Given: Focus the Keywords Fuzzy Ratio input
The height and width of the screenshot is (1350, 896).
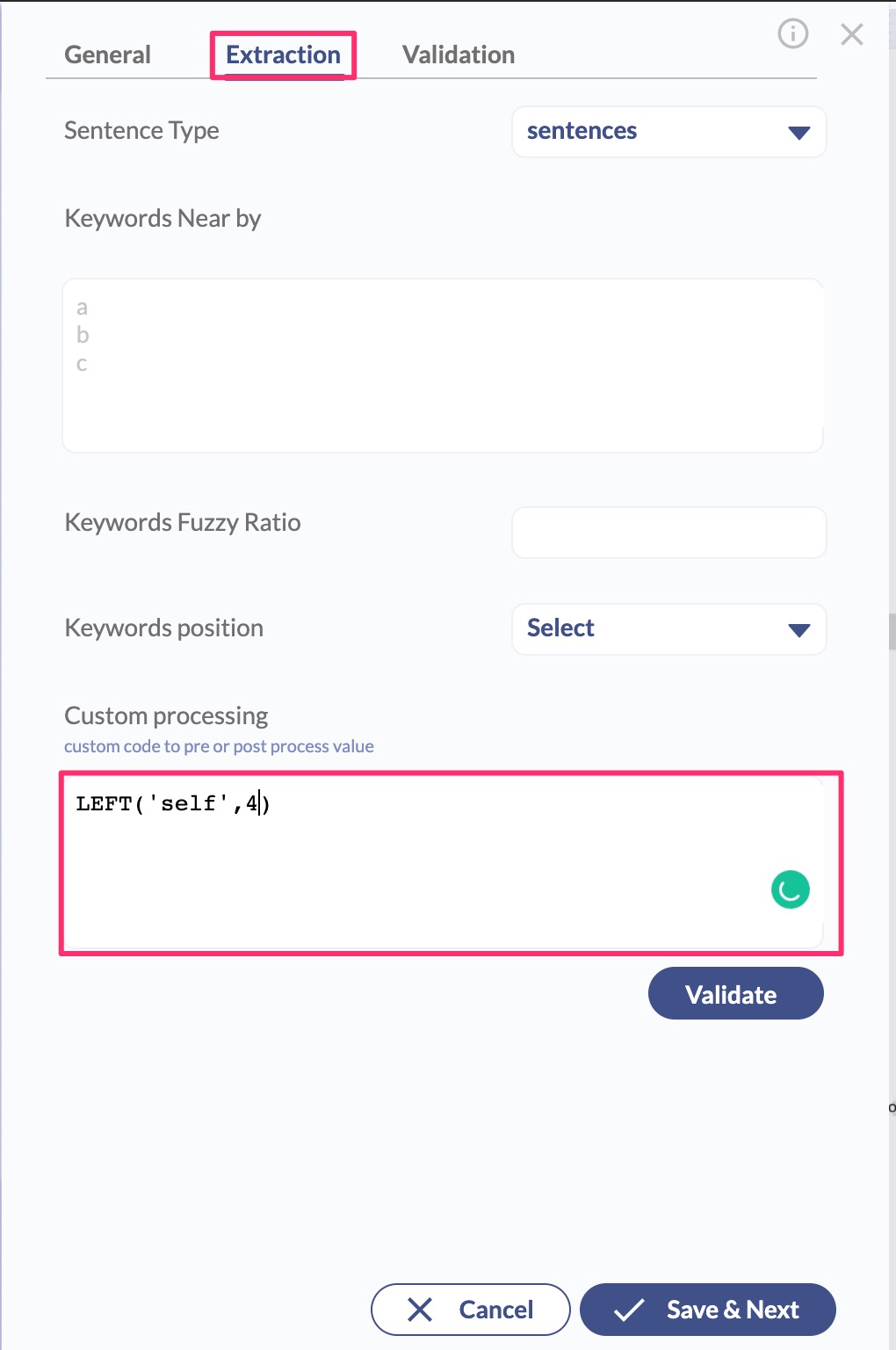Looking at the screenshot, I should click(x=668, y=533).
